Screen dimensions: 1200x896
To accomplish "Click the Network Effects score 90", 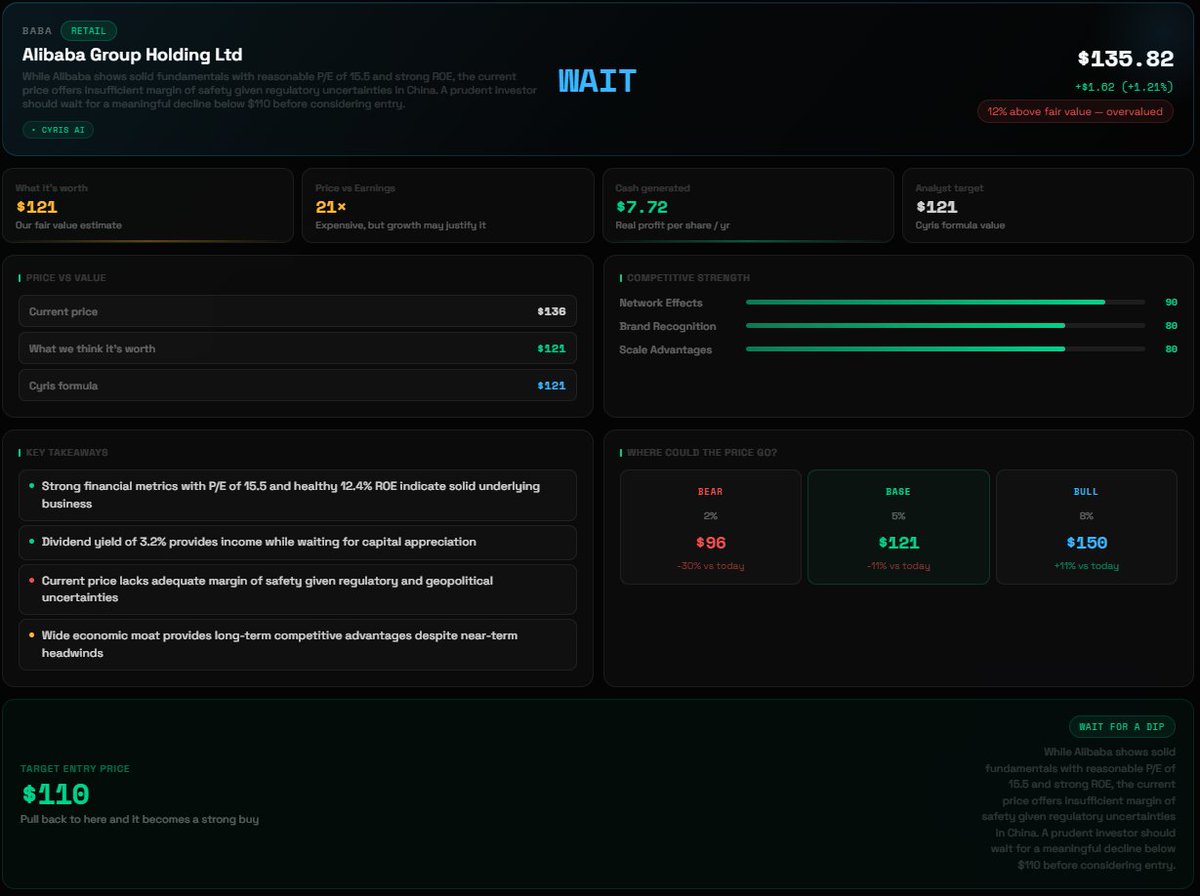I will click(1171, 302).
